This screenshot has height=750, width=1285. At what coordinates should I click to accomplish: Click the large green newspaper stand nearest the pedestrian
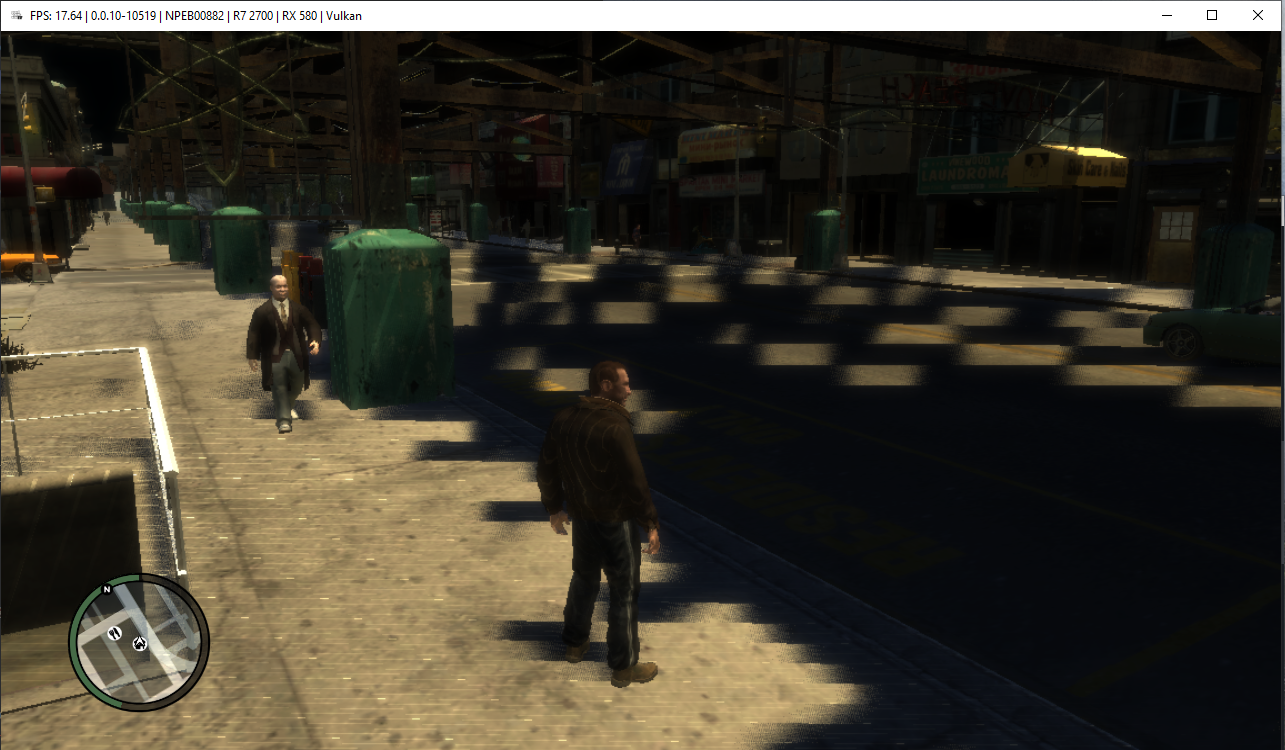coord(389,318)
